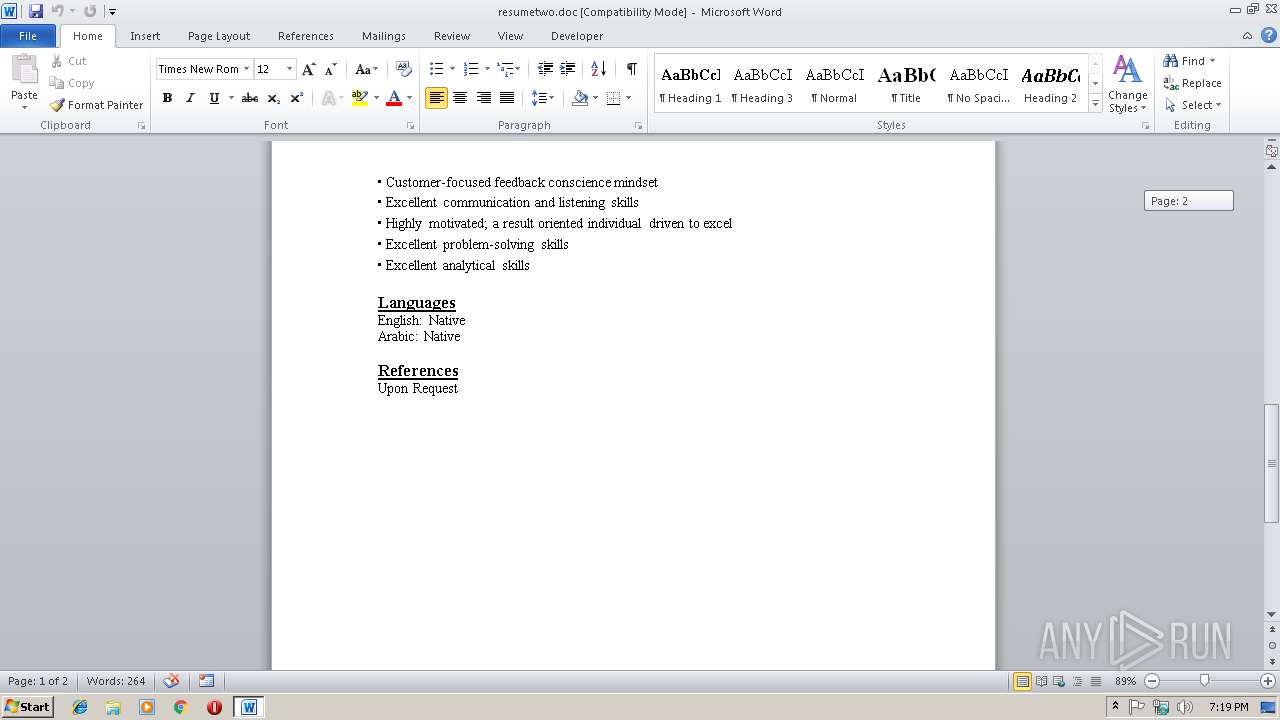Click font color red A button
The image size is (1280, 720).
(394, 98)
